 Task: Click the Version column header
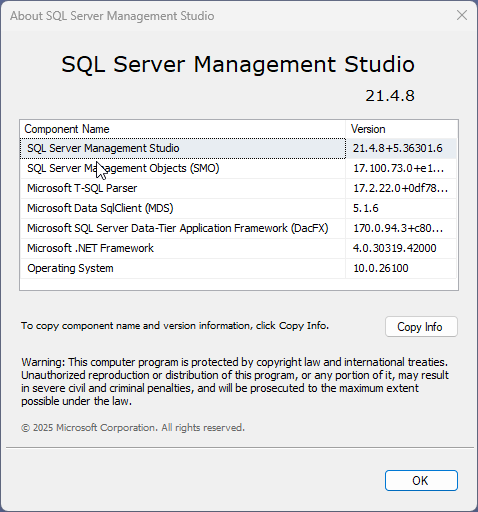[x=402, y=129]
